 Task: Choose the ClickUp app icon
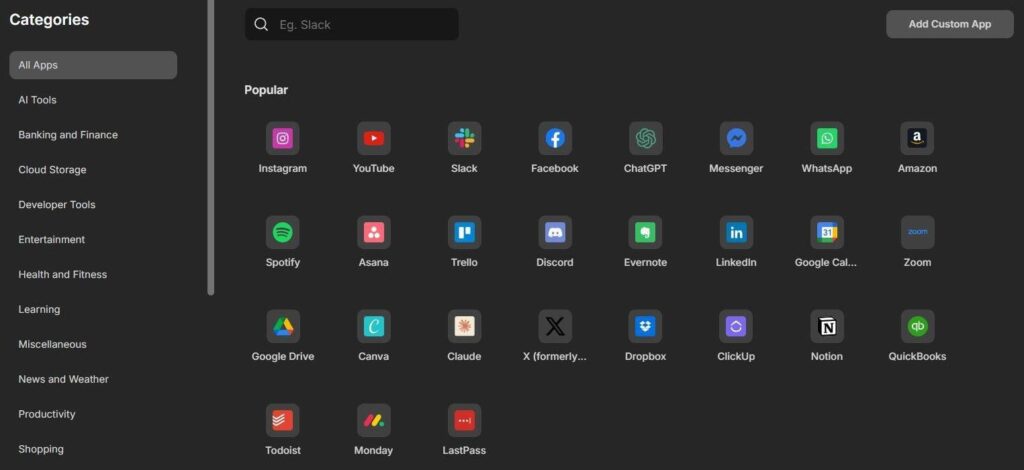coord(736,326)
